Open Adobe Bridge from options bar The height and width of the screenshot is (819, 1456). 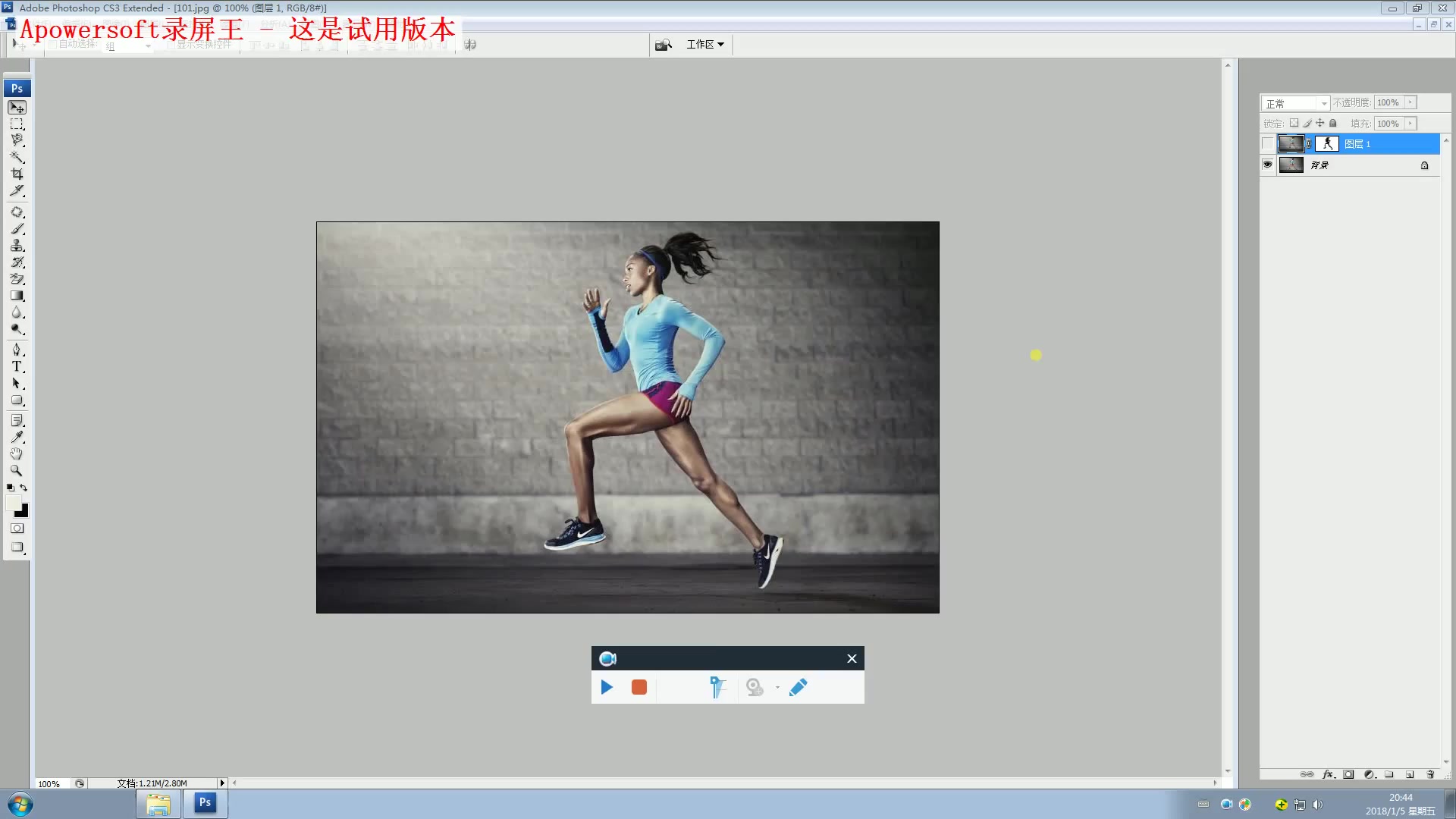[664, 45]
